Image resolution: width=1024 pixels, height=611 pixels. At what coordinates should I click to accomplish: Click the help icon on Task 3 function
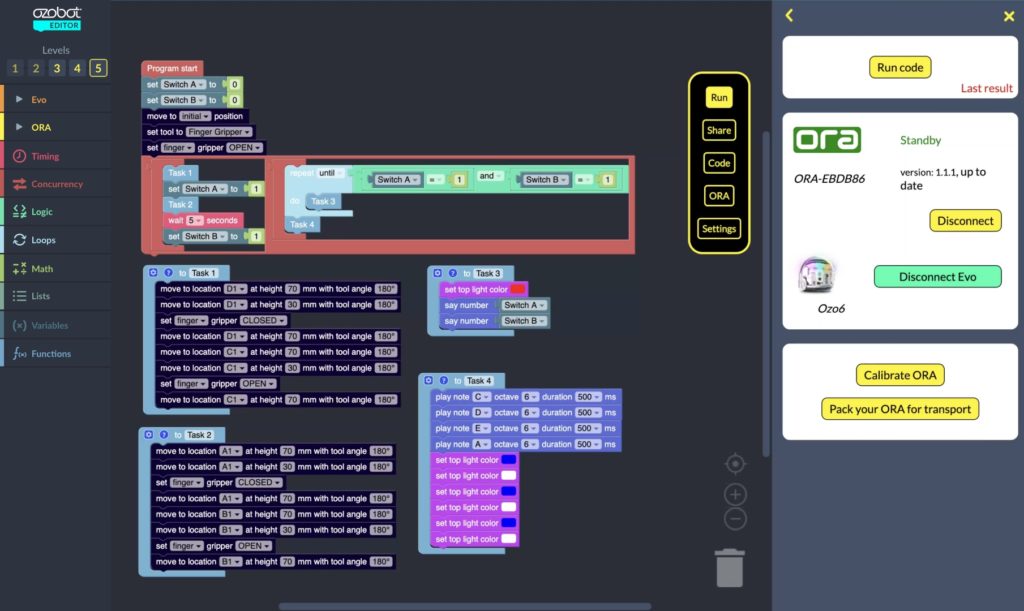tap(453, 273)
